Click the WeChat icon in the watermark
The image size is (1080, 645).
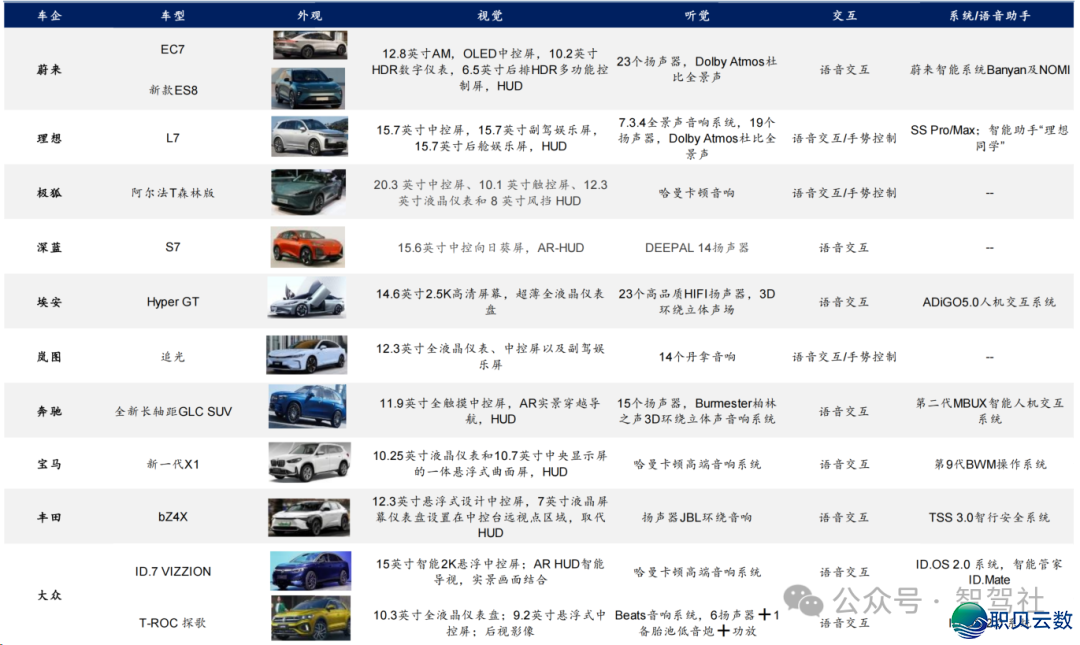(804, 600)
